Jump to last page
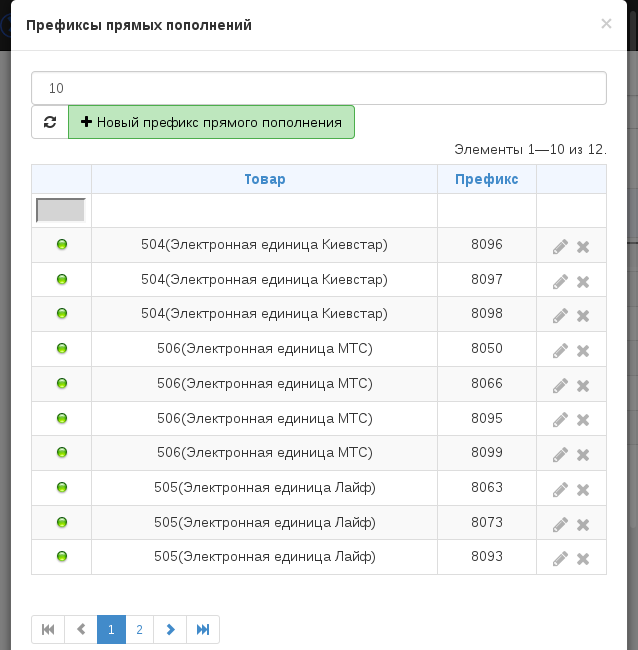Image resolution: width=638 pixels, height=650 pixels. [x=203, y=629]
